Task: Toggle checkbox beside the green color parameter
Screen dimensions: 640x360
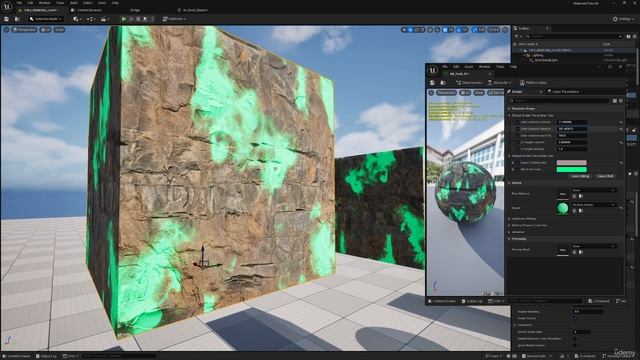Action: (x=517, y=169)
